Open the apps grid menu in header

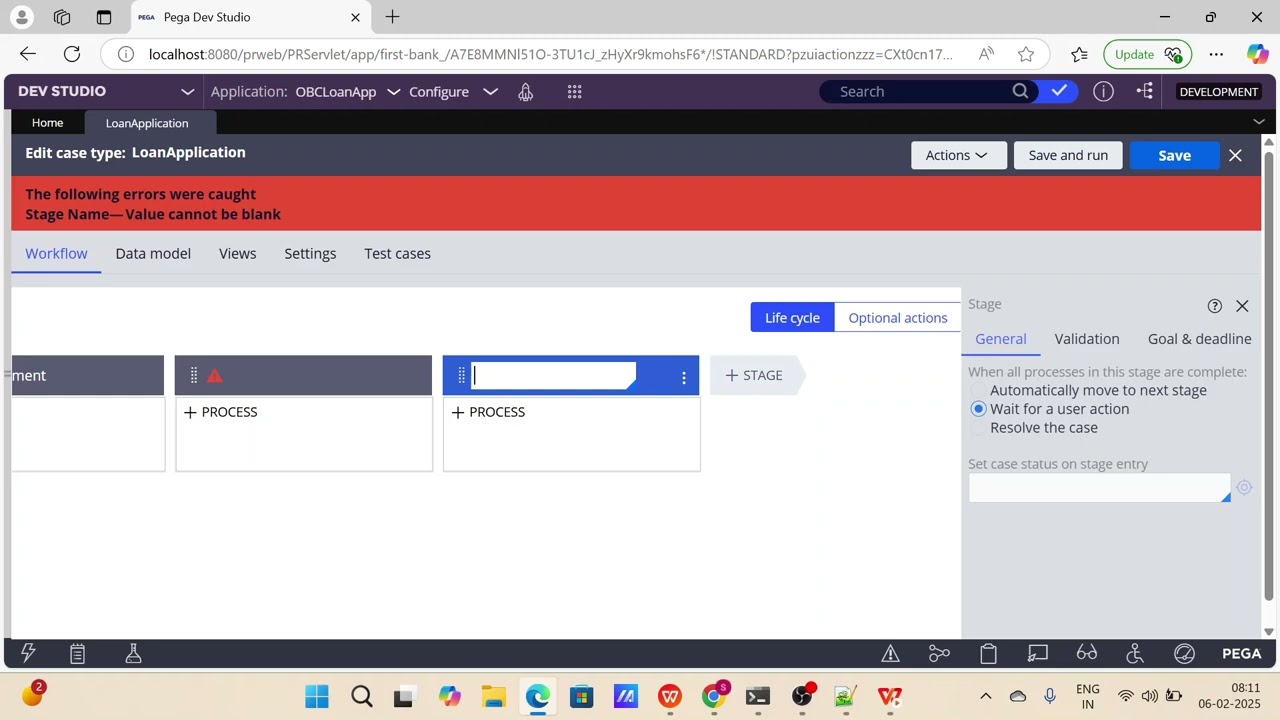[x=574, y=92]
